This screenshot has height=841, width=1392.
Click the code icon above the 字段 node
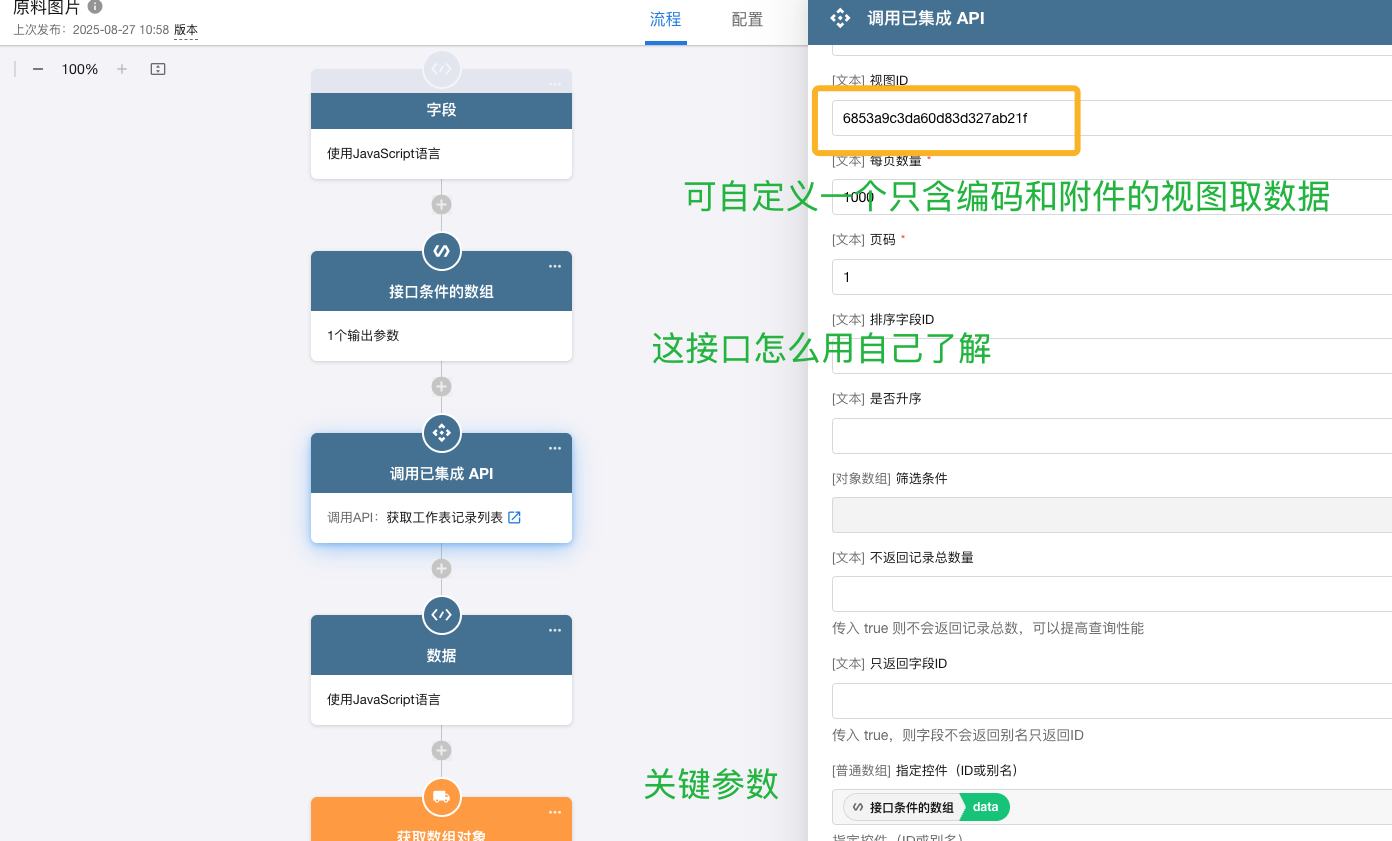(441, 69)
